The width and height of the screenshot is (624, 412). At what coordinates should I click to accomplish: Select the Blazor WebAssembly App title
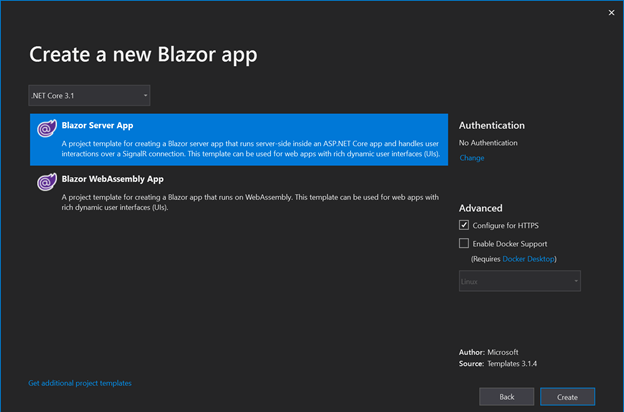(x=113, y=179)
